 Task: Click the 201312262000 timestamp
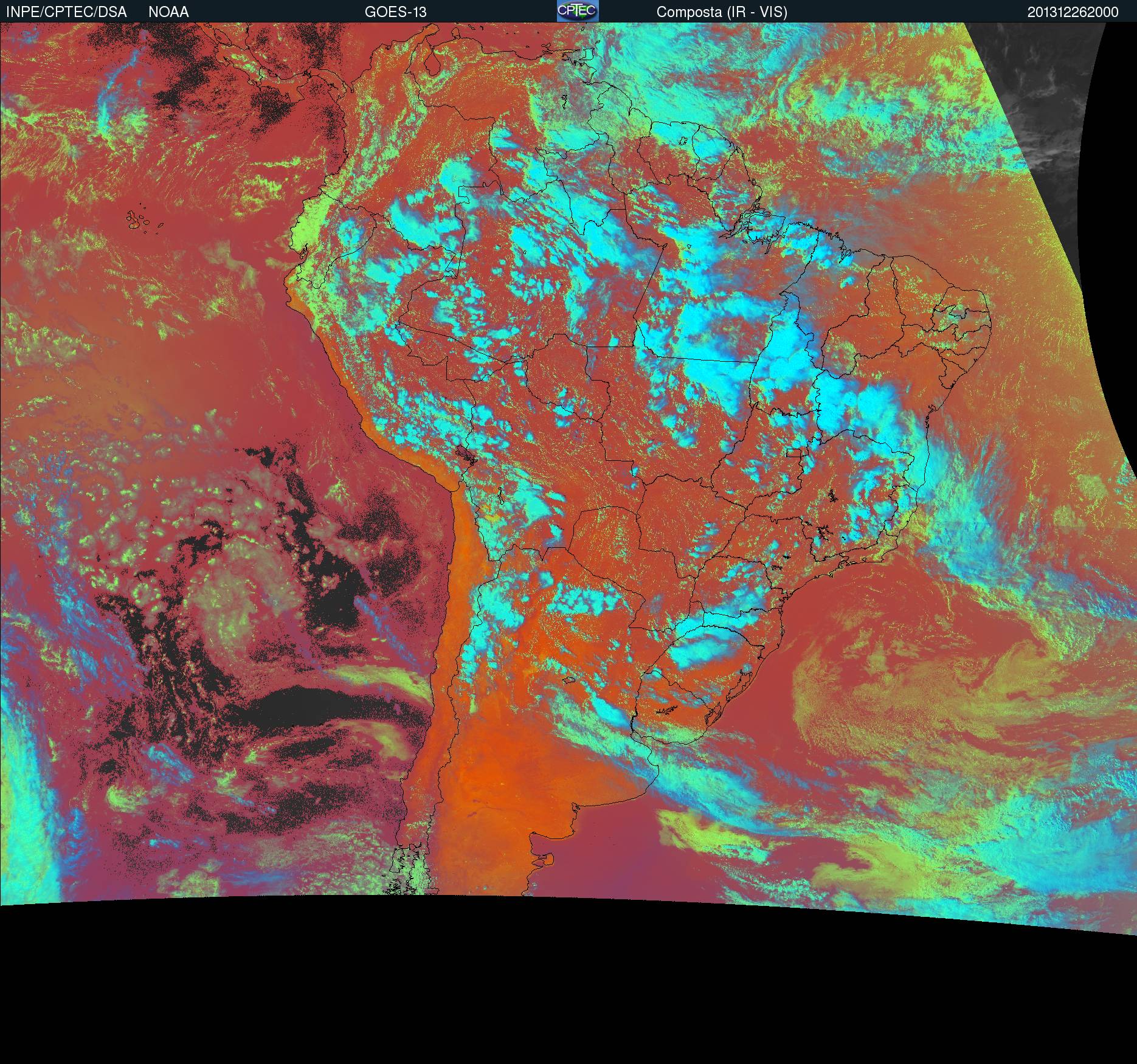(x=1073, y=12)
